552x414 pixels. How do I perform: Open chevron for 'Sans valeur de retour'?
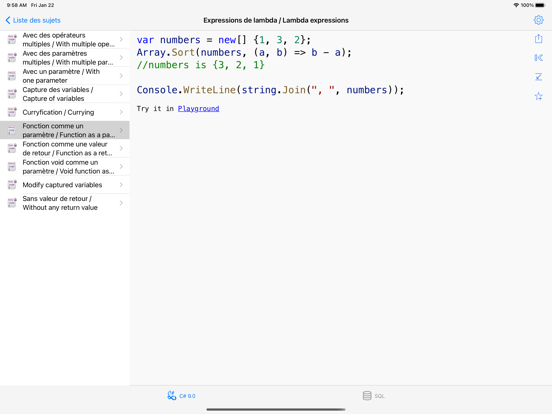coord(121,203)
